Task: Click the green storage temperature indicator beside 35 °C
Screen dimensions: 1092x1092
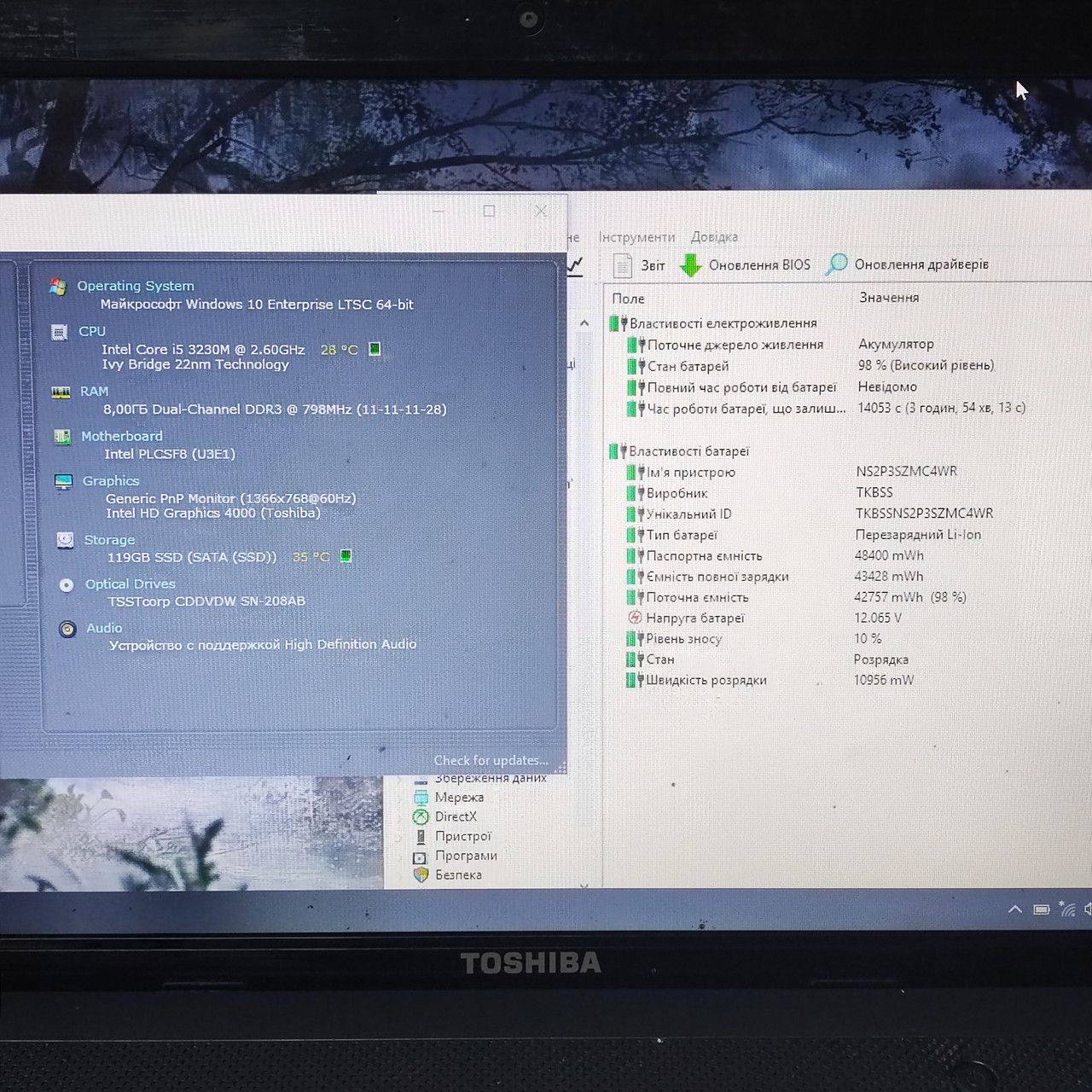Action: point(346,556)
